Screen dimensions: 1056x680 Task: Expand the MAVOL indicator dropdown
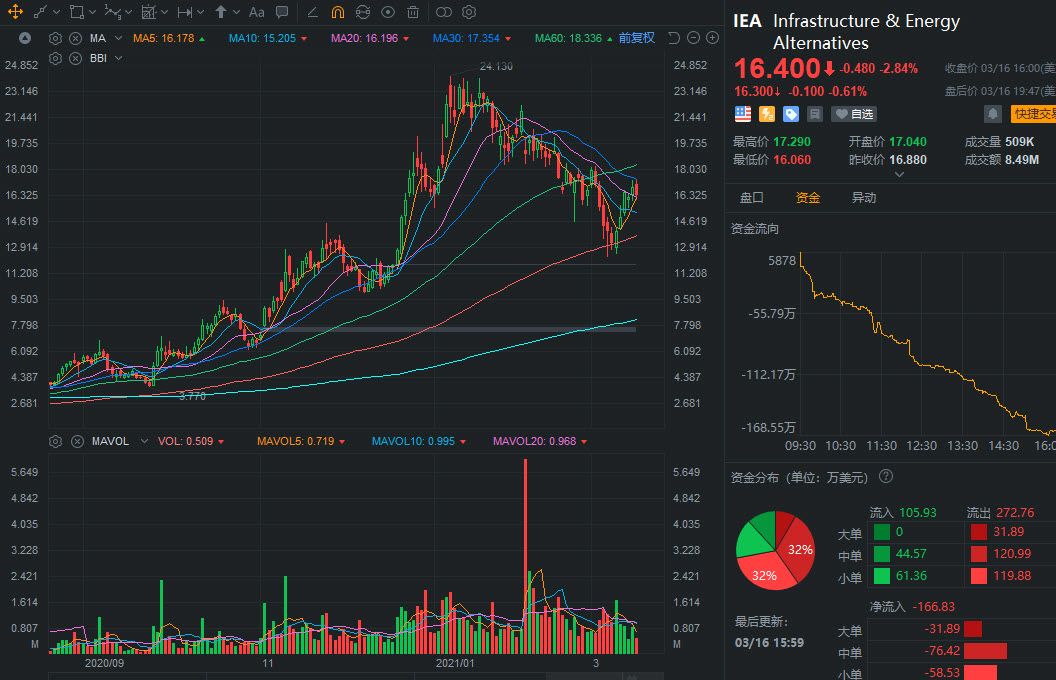143,442
